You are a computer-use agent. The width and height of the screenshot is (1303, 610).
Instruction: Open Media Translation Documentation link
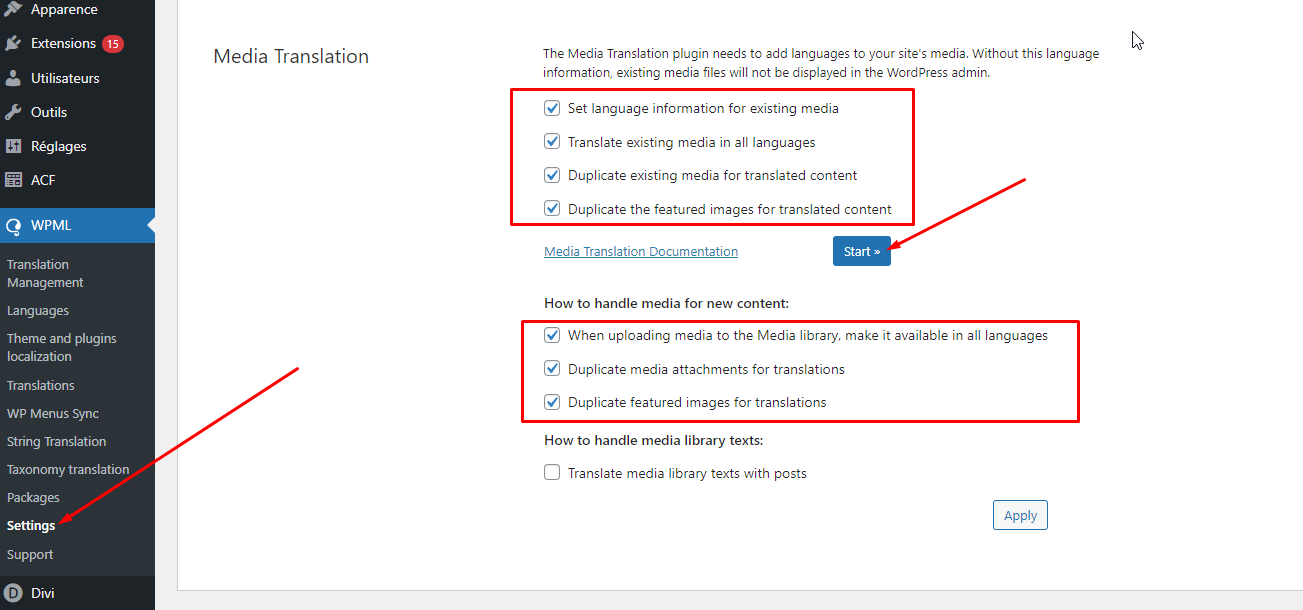point(641,252)
